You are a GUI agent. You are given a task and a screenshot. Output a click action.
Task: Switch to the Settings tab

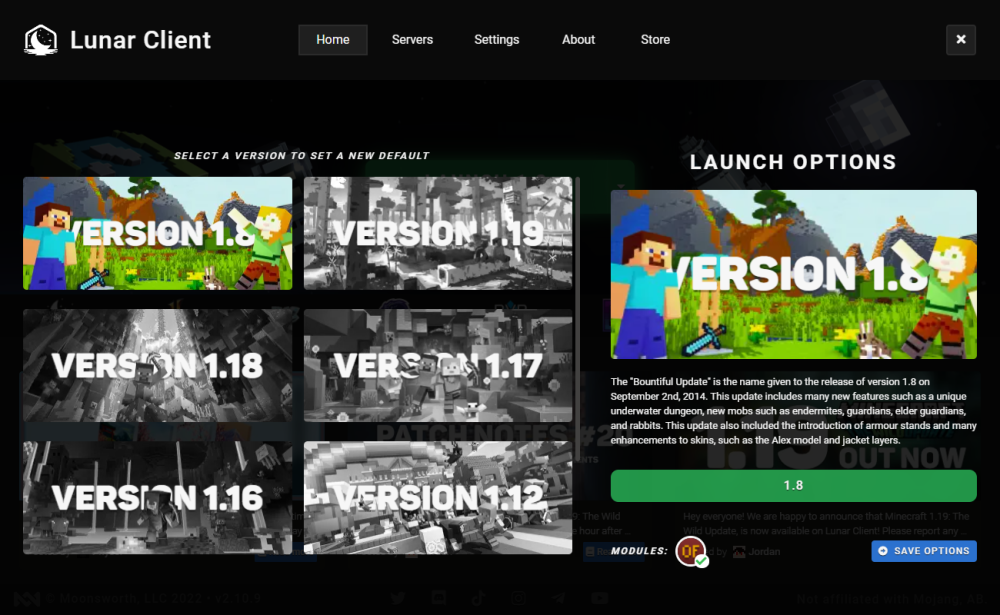point(496,40)
